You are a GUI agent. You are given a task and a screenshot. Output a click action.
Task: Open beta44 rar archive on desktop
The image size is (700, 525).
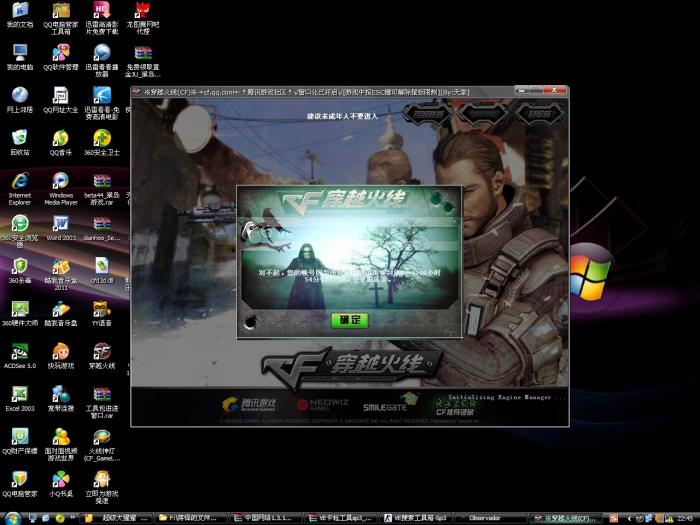(102, 189)
